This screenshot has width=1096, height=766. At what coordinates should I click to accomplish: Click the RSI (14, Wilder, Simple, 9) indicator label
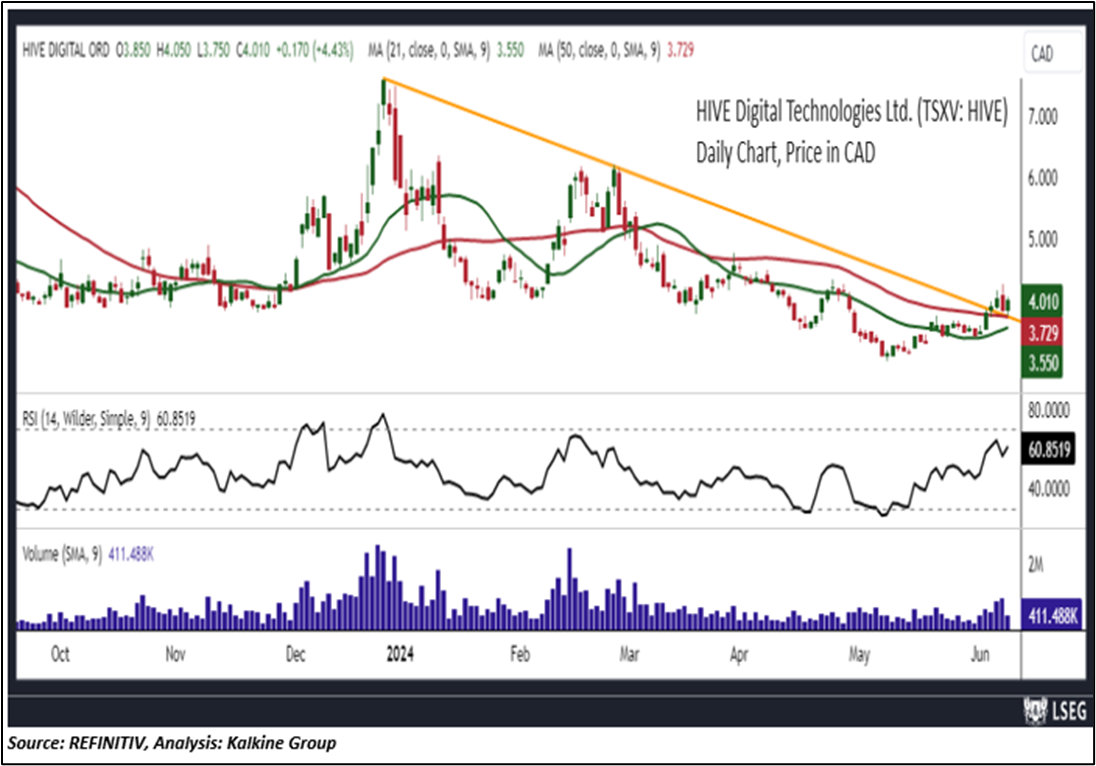click(x=87, y=419)
